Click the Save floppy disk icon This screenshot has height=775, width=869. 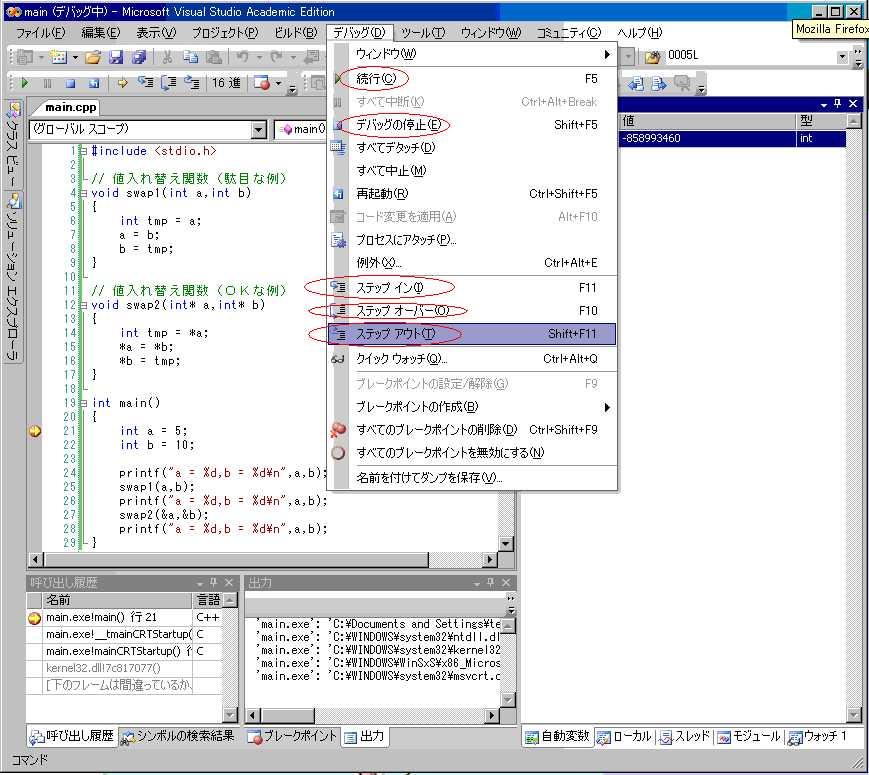pos(116,57)
